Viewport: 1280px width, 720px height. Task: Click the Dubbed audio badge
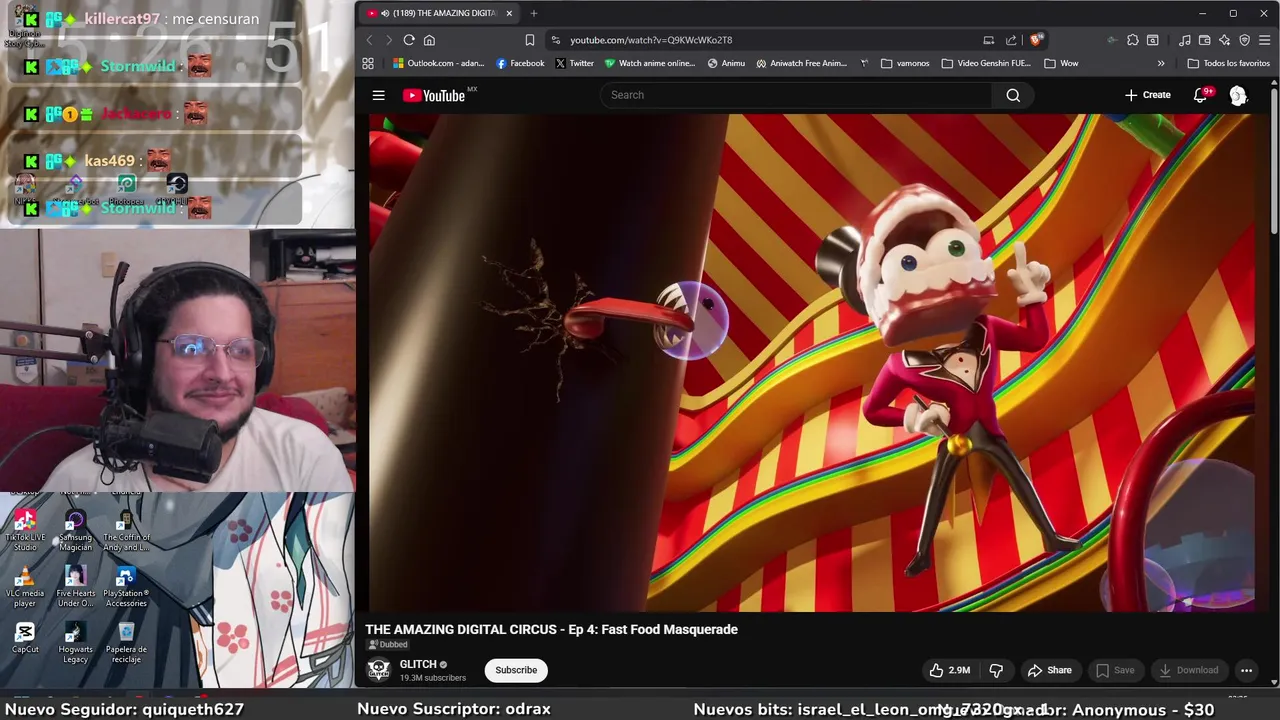(x=388, y=645)
